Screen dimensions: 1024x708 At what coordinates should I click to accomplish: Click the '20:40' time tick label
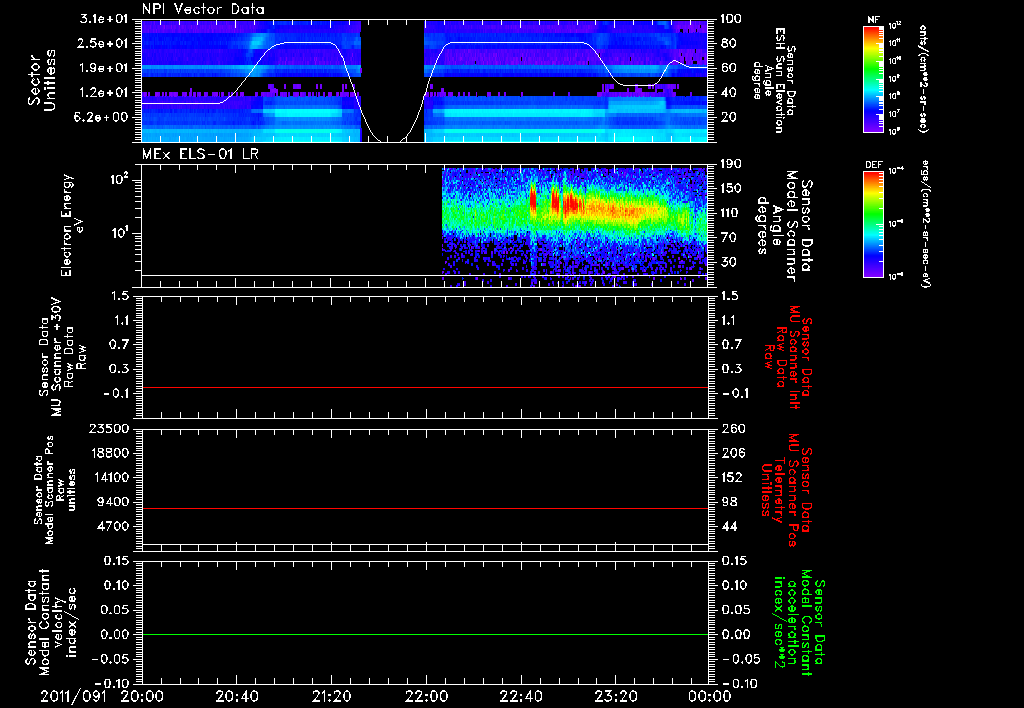point(237,696)
